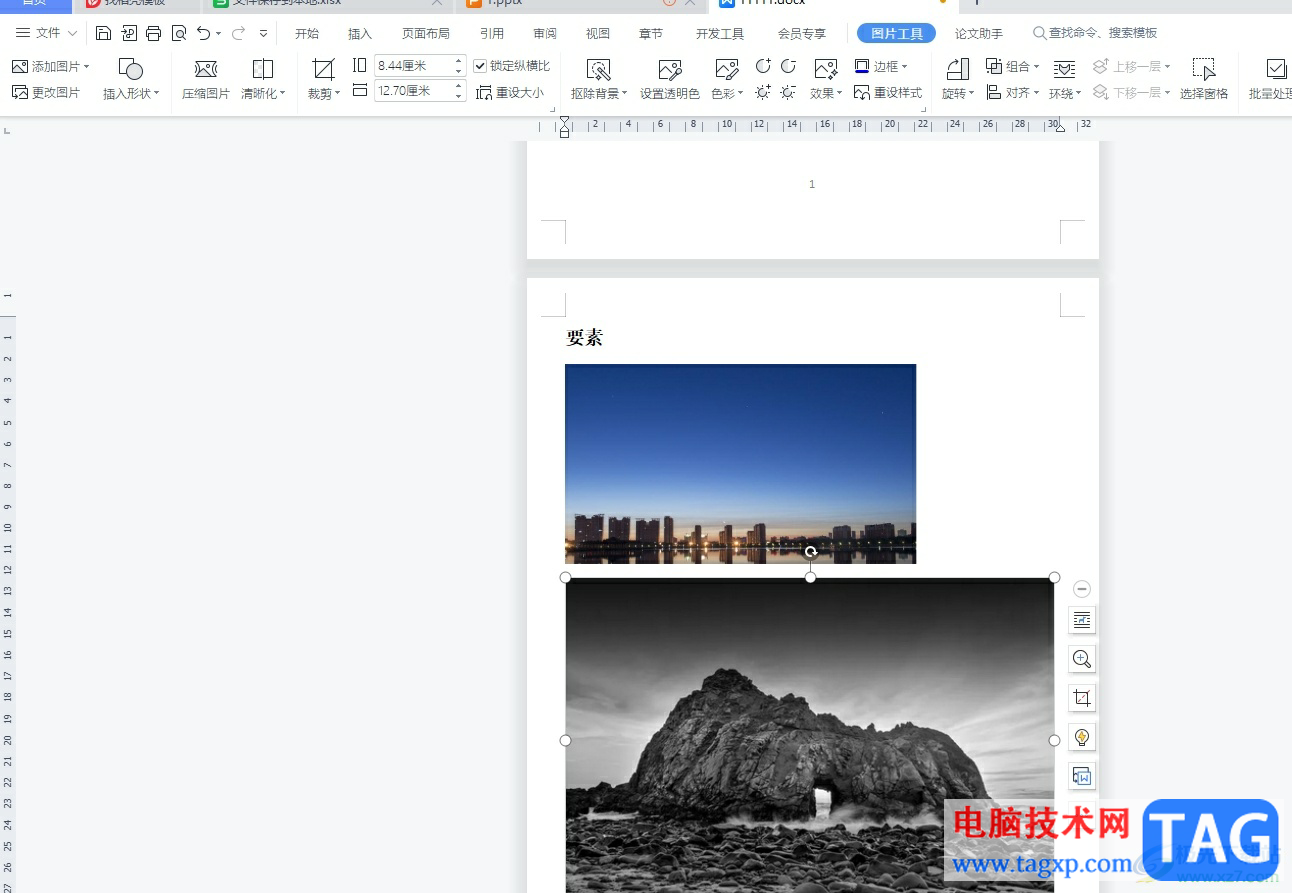Switch to the Insert (插入) ribbon tab
The height and width of the screenshot is (893, 1292).
pos(360,34)
